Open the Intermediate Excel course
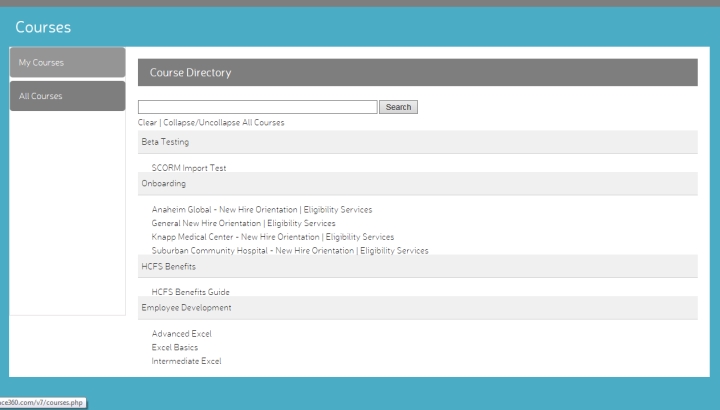The height and width of the screenshot is (410, 720). click(186, 361)
